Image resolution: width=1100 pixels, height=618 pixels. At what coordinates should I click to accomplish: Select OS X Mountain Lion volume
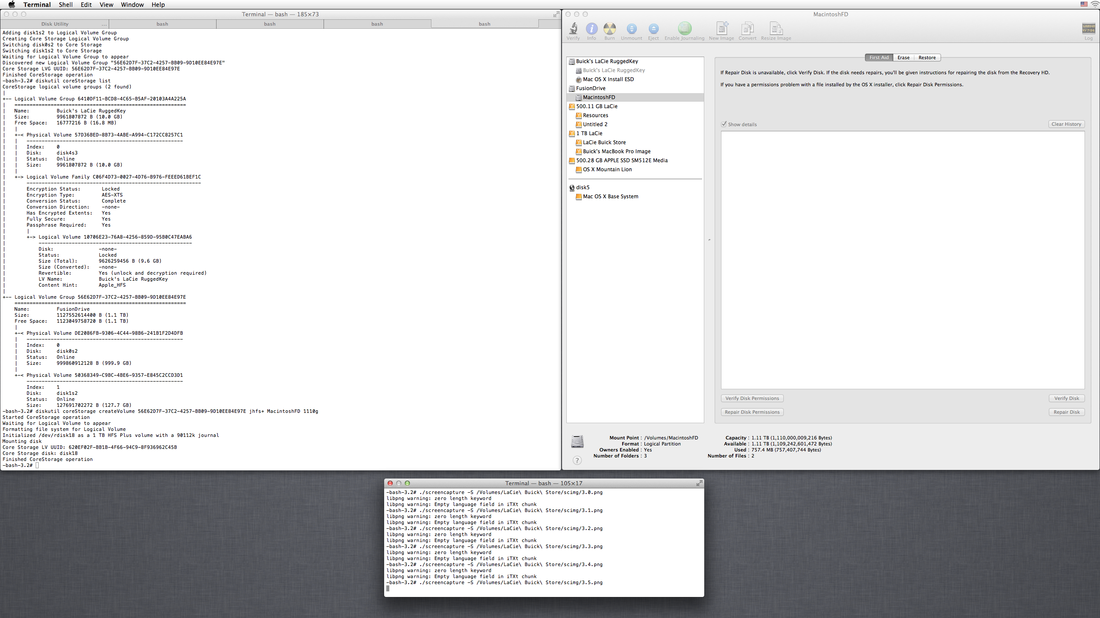coord(607,169)
